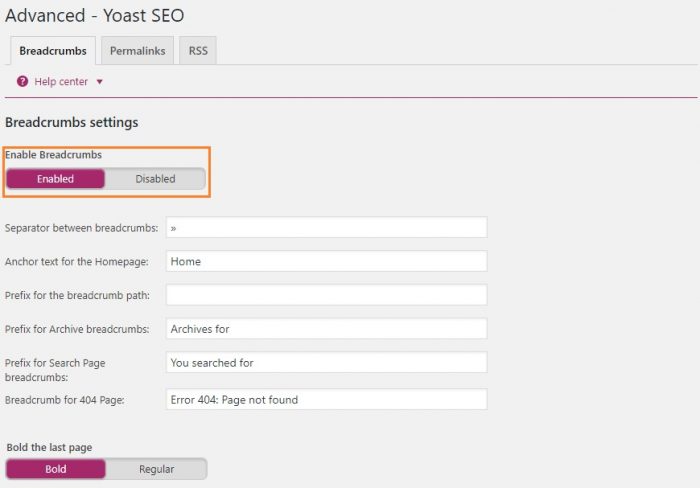
Task: Click the 'Prefix for Search Page breadcrumbs:' label
Action: tap(55, 370)
